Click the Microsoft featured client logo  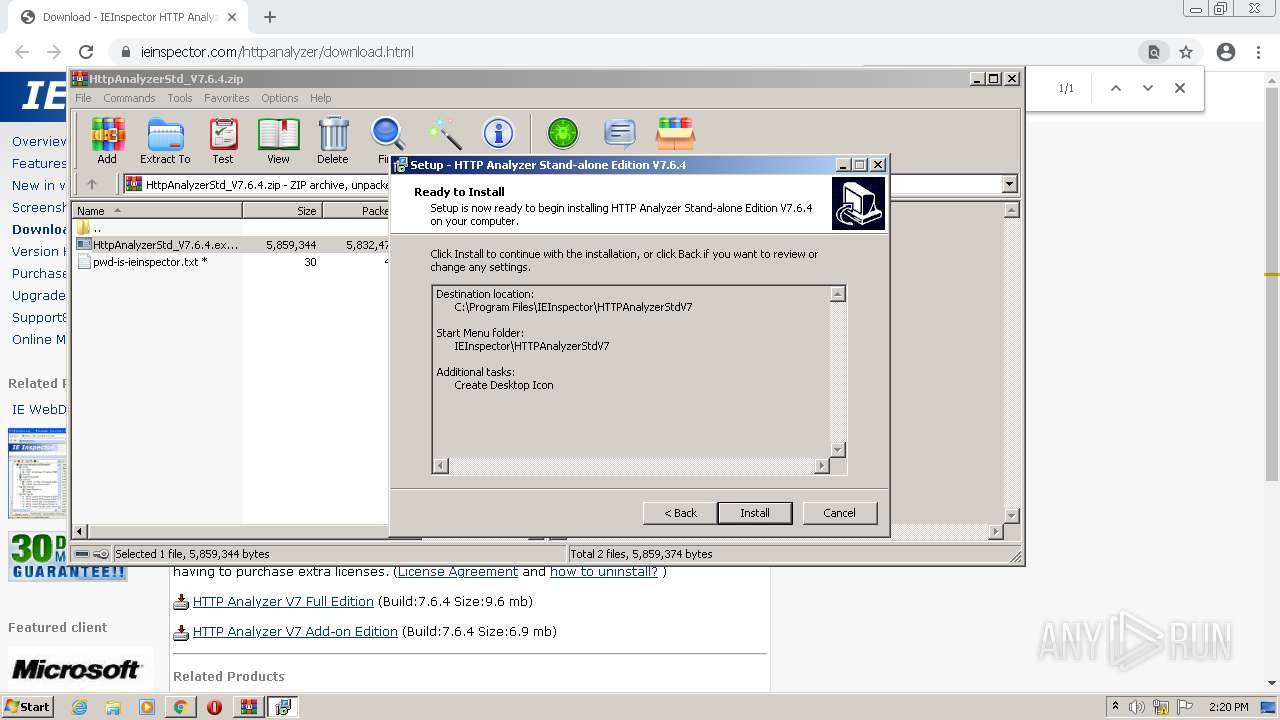point(77,669)
